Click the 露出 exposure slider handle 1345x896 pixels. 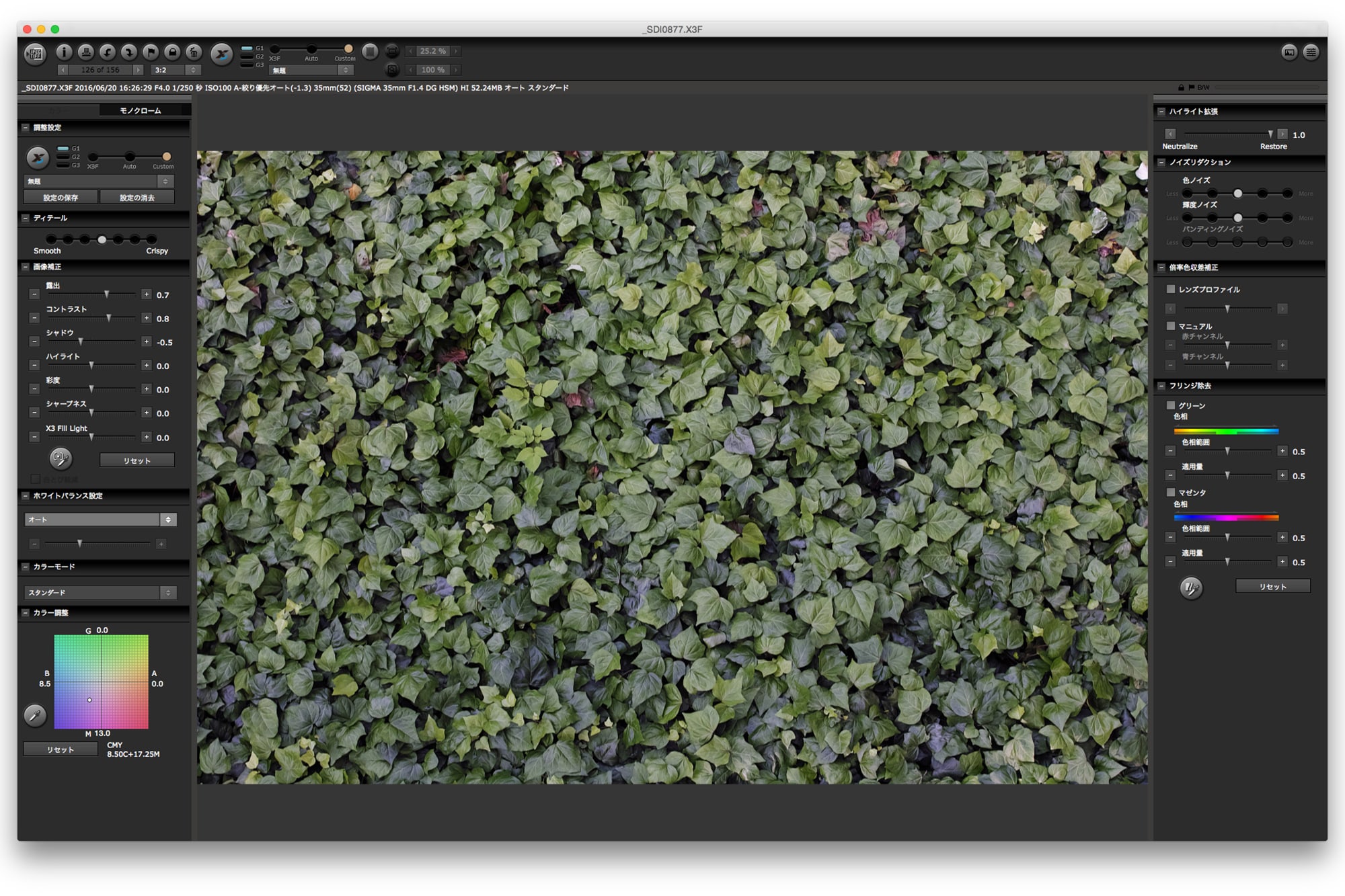pyautogui.click(x=106, y=294)
